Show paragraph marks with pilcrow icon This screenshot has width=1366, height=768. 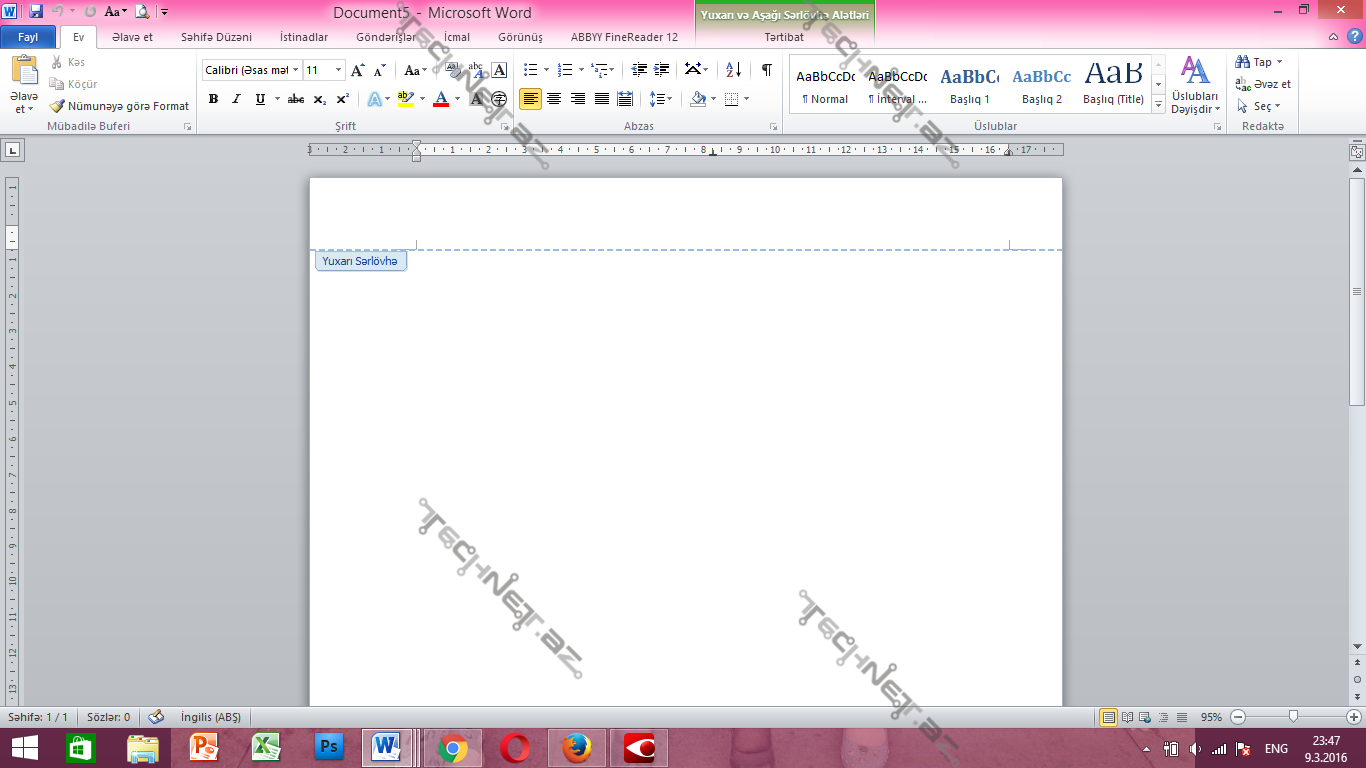(x=767, y=70)
